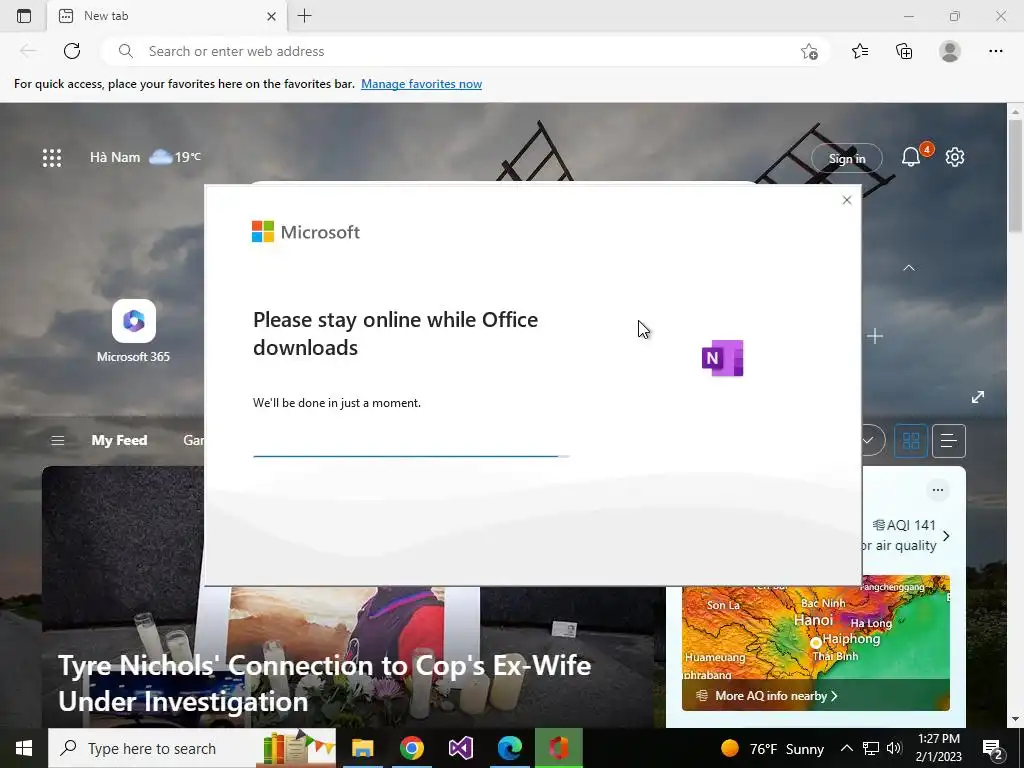
Task: Follow the Manage favorites now link
Action: pos(421,84)
